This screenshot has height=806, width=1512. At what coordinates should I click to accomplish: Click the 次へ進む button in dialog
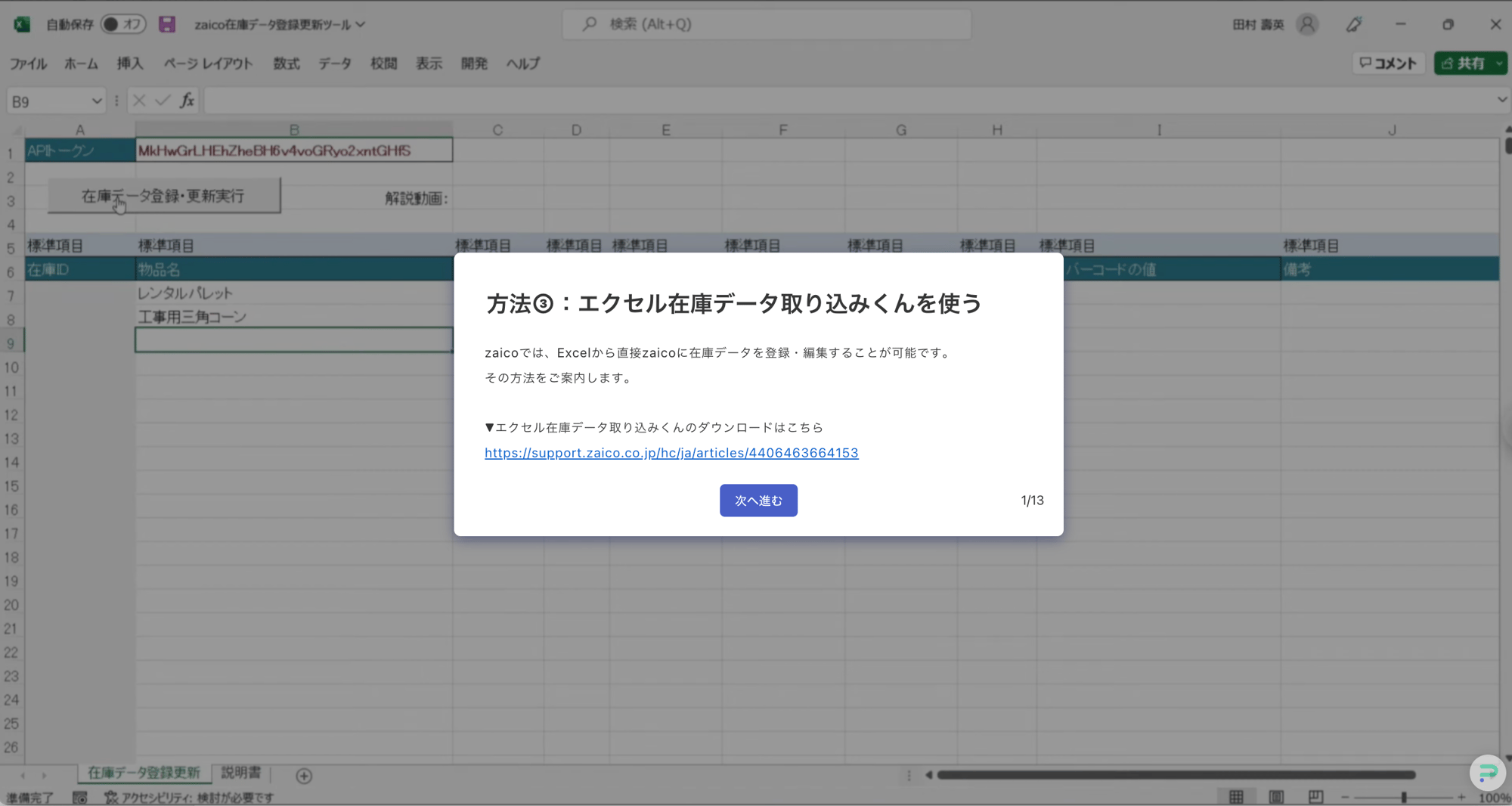click(x=758, y=501)
